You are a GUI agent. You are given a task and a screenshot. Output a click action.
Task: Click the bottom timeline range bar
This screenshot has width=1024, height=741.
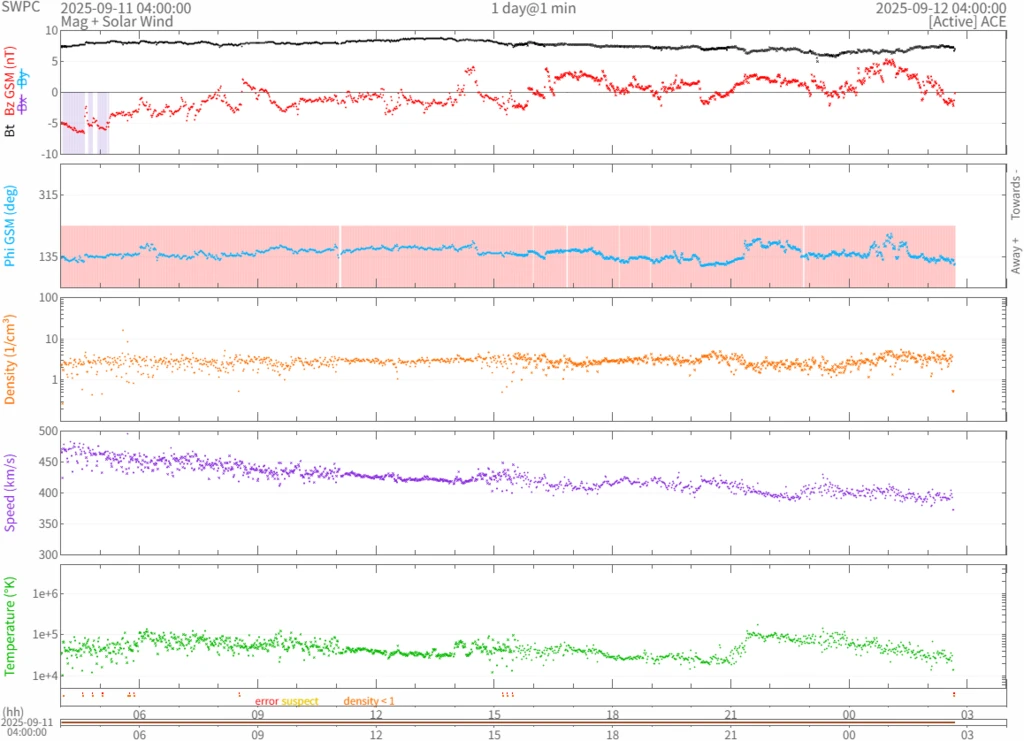click(532, 722)
